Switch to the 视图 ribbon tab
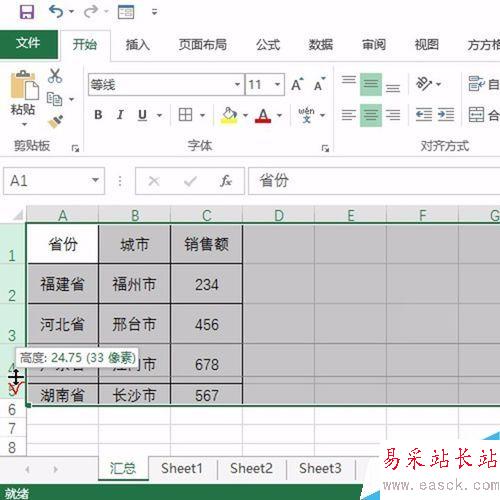This screenshot has height=500, width=500. 427,45
